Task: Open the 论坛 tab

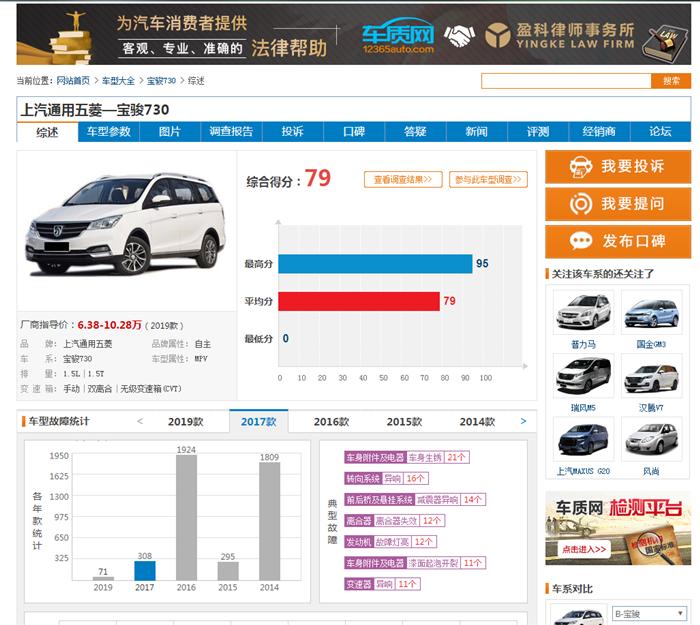Action: (660, 132)
